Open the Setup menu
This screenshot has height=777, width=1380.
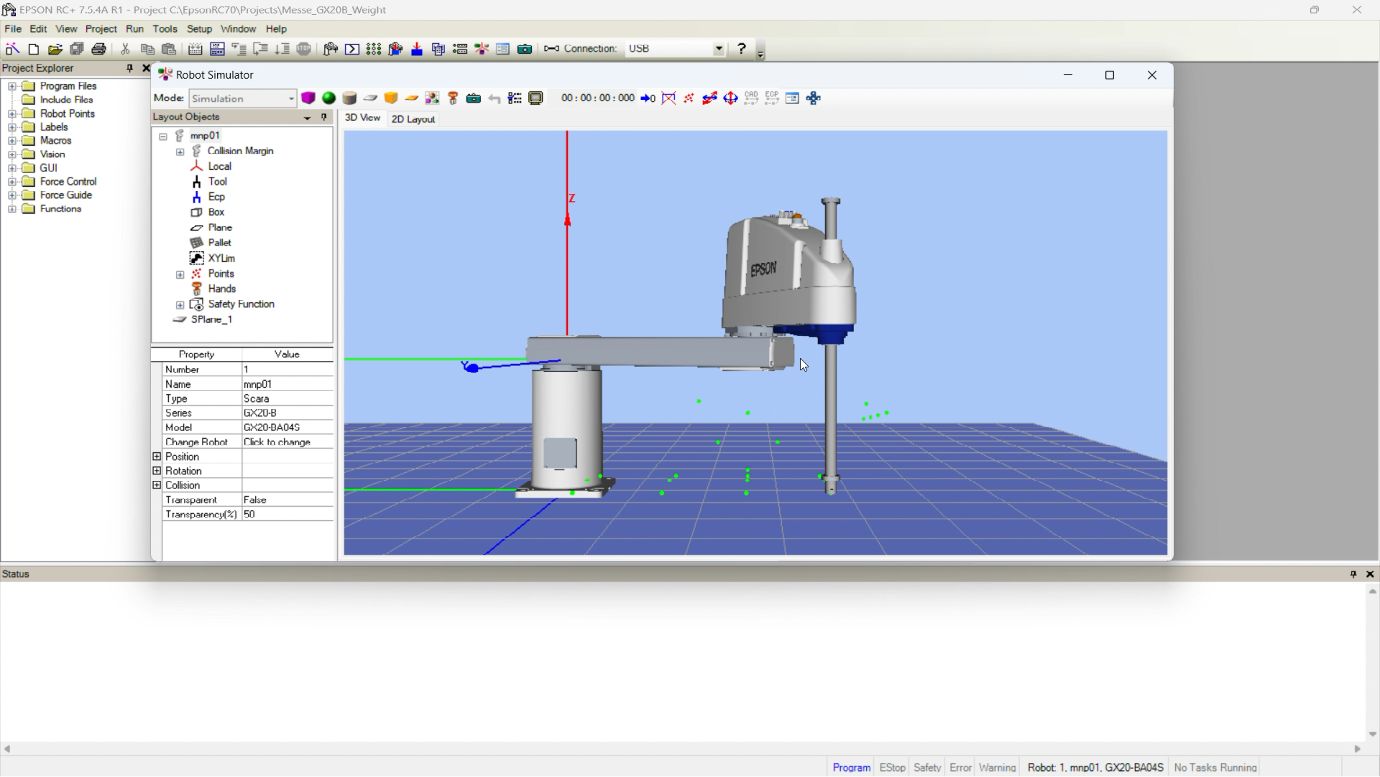click(x=199, y=29)
